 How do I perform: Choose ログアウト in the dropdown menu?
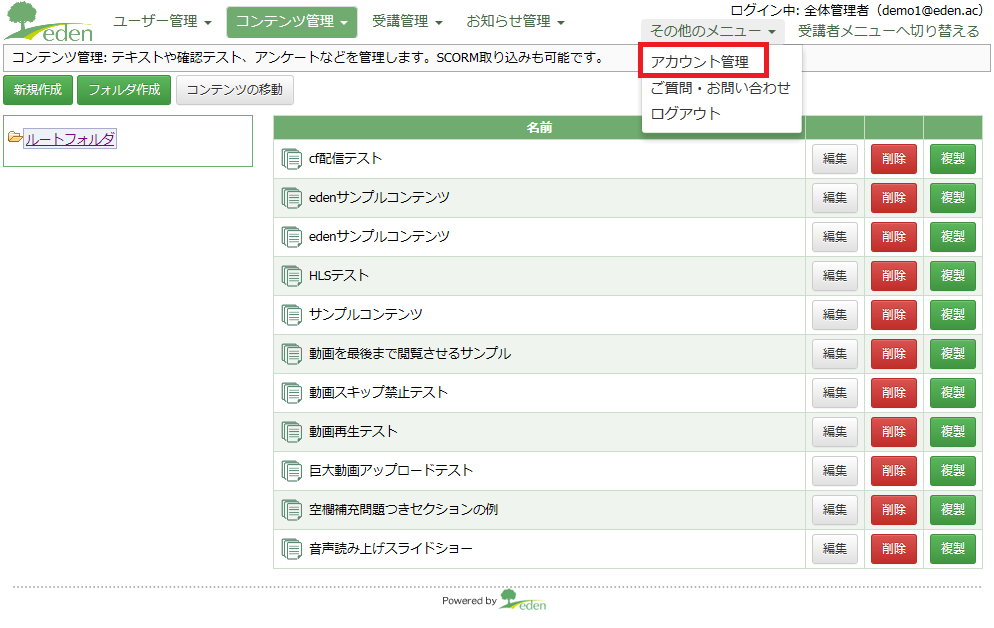685,114
